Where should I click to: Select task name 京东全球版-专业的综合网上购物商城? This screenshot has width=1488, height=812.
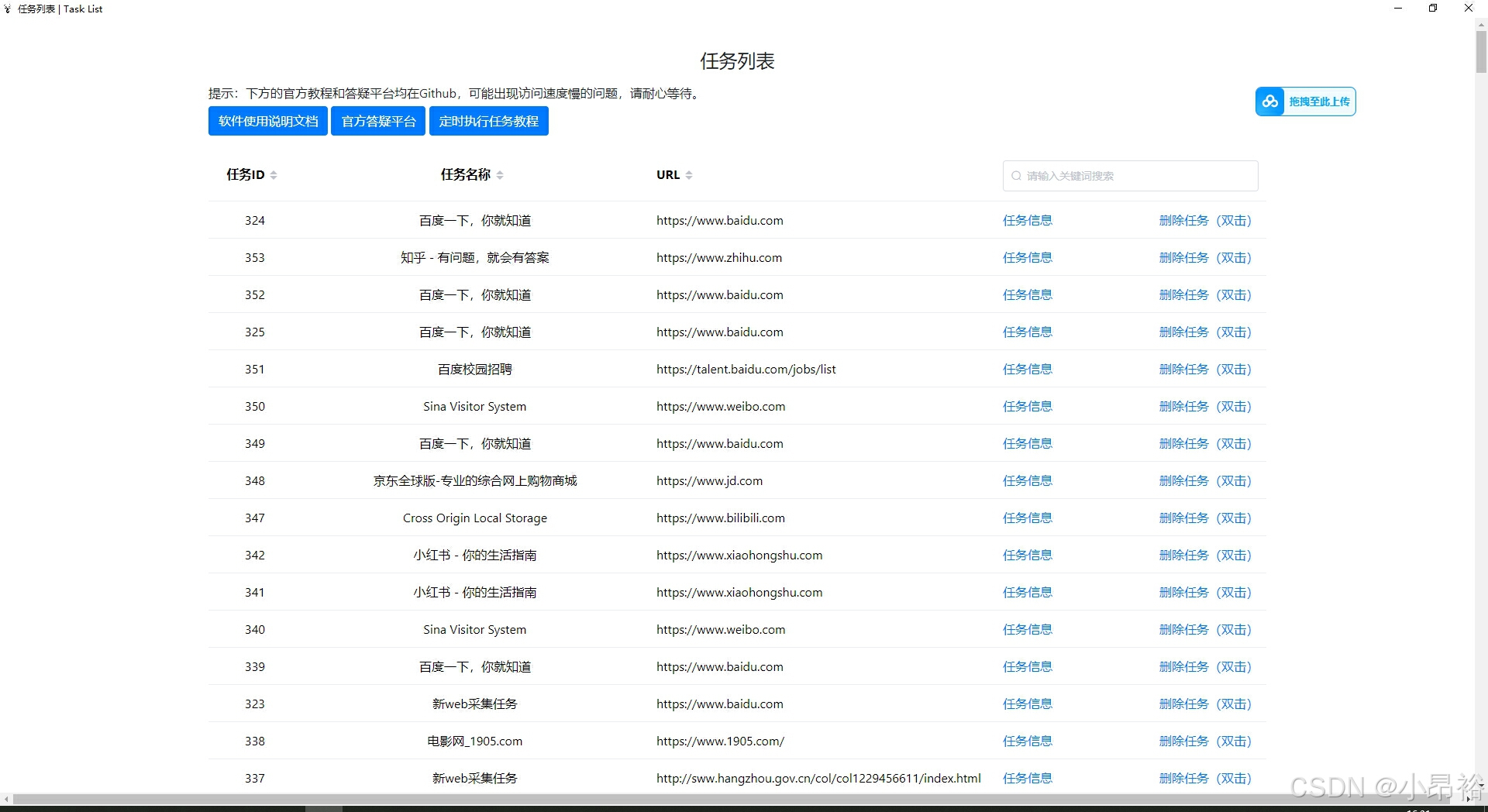tap(475, 481)
